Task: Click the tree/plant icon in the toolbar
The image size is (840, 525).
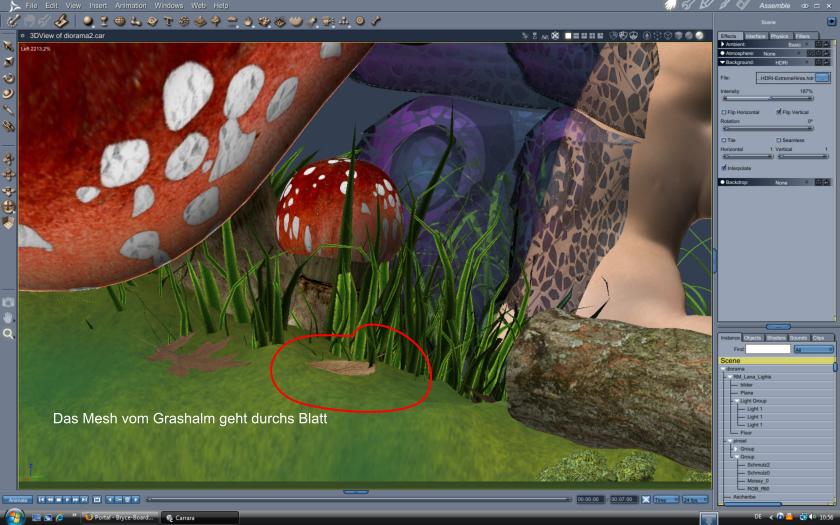Action: click(216, 21)
